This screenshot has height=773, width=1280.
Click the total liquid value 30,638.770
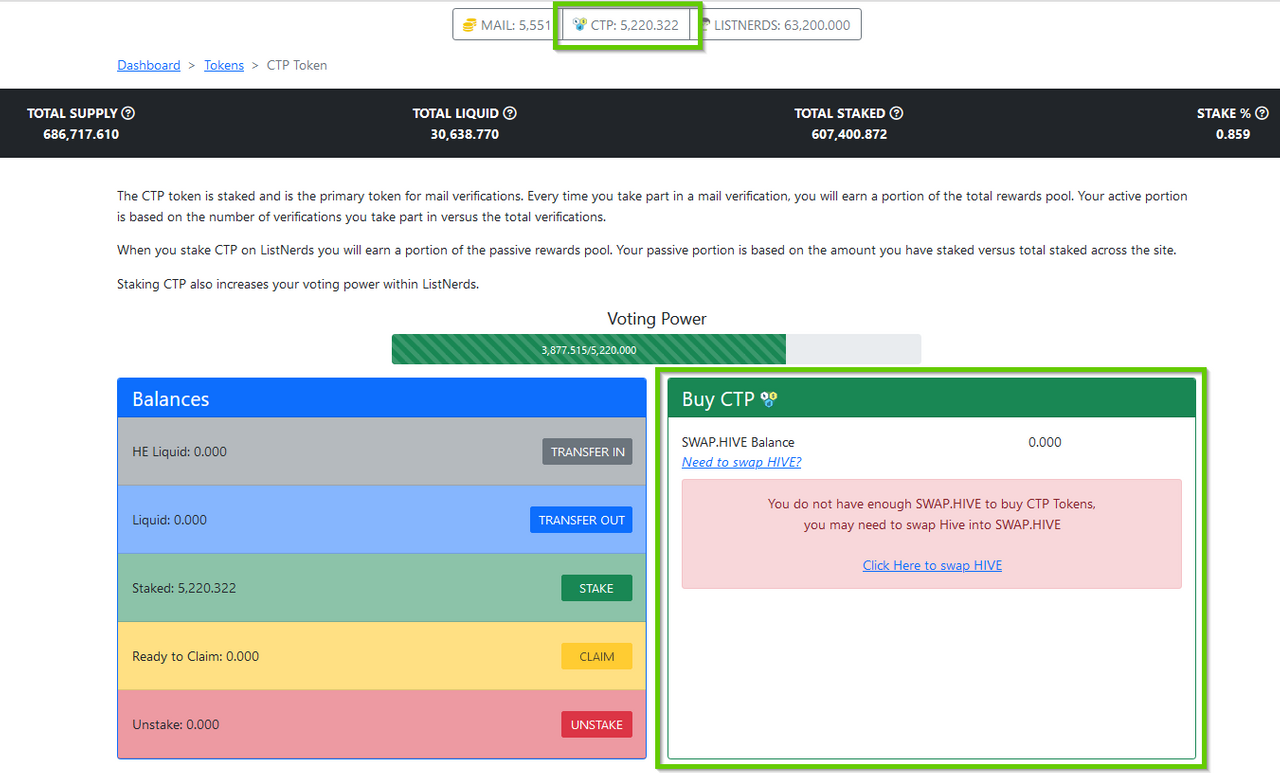coord(465,134)
